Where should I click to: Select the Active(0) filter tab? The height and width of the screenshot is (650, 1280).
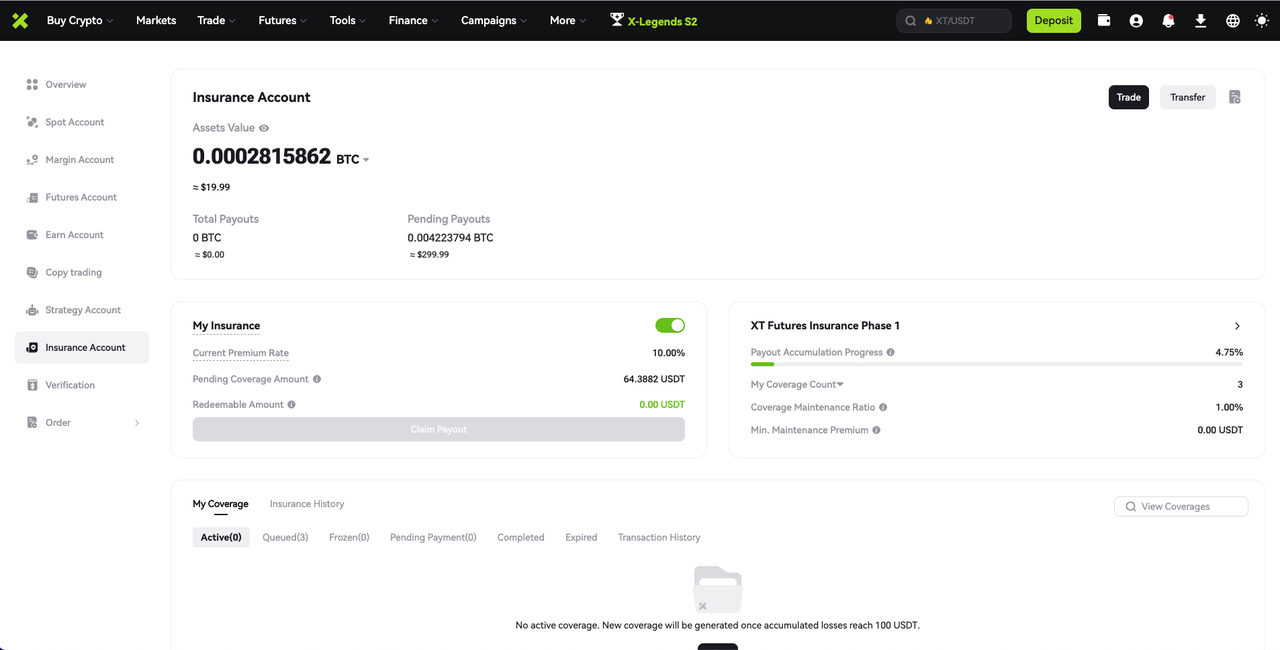[221, 537]
